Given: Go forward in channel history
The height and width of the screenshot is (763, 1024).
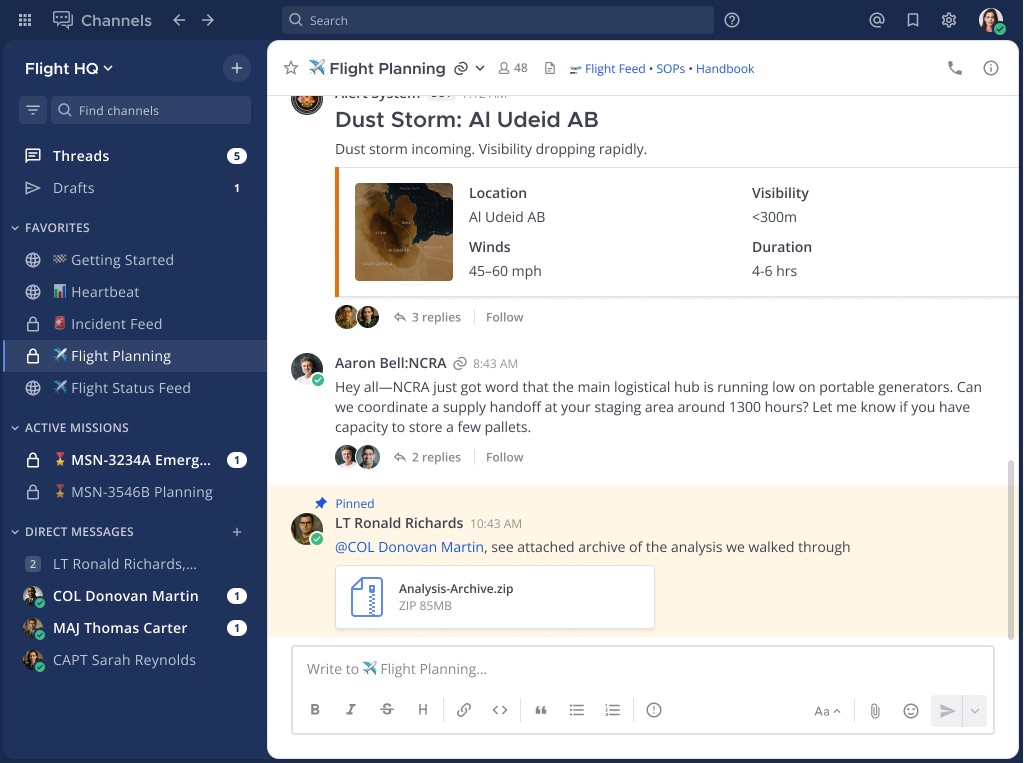Looking at the screenshot, I should click(x=208, y=20).
